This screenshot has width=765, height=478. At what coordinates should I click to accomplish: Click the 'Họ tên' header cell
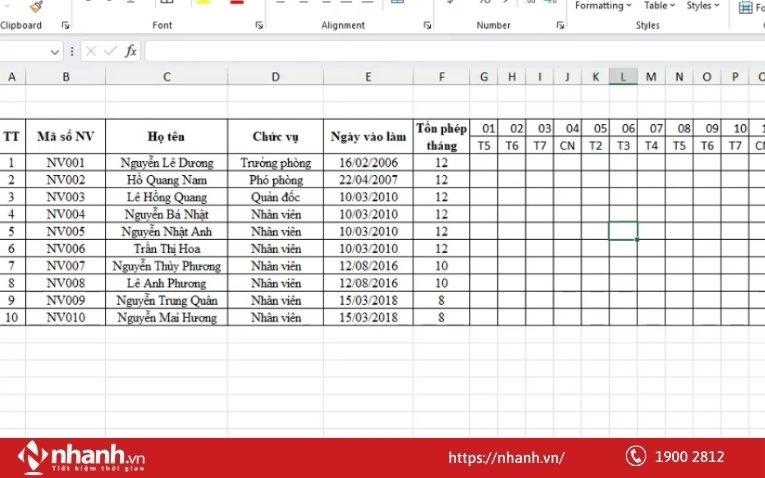coord(166,137)
